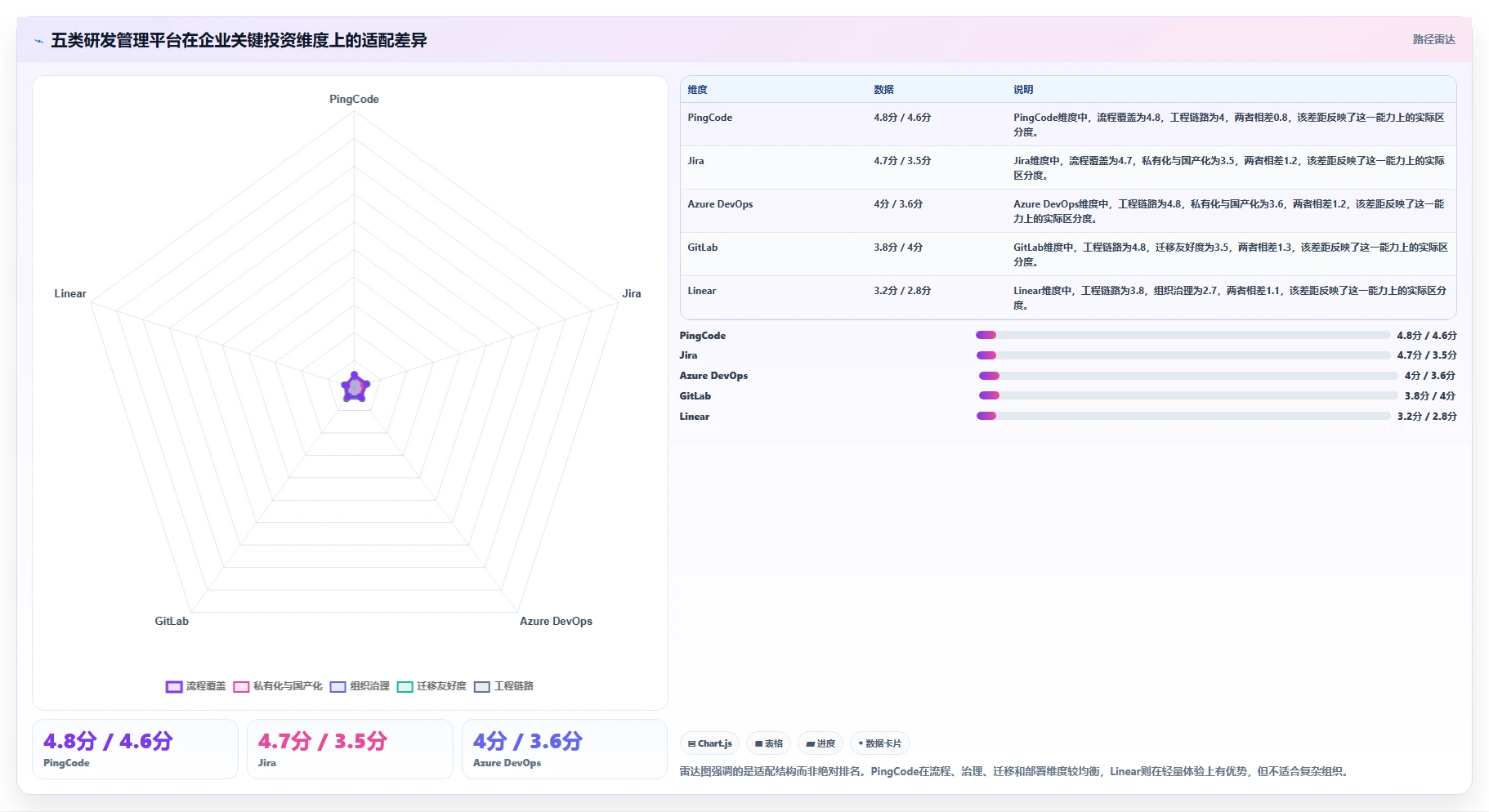Select the Jira table row name
Image resolution: width=1489 pixels, height=812 pixels.
tap(696, 161)
